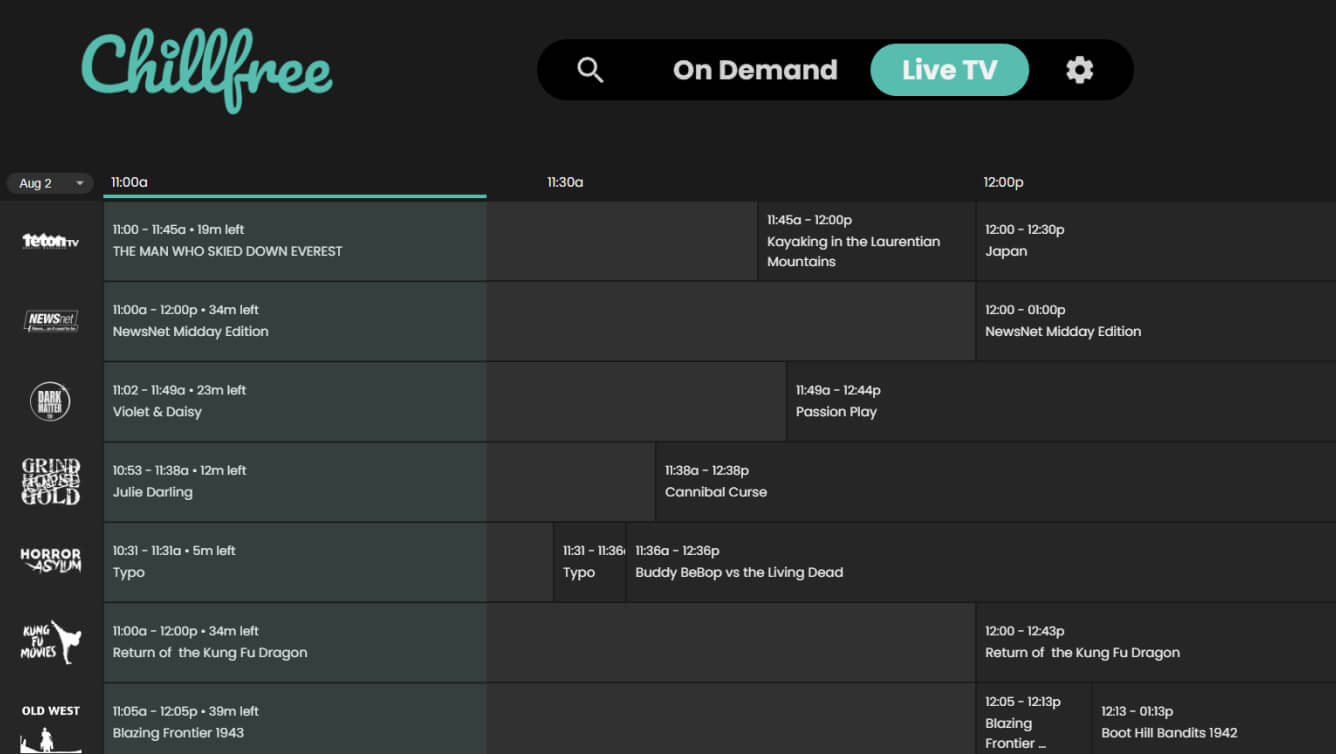
Task: Click the 12:00p time marker
Action: [1003, 182]
